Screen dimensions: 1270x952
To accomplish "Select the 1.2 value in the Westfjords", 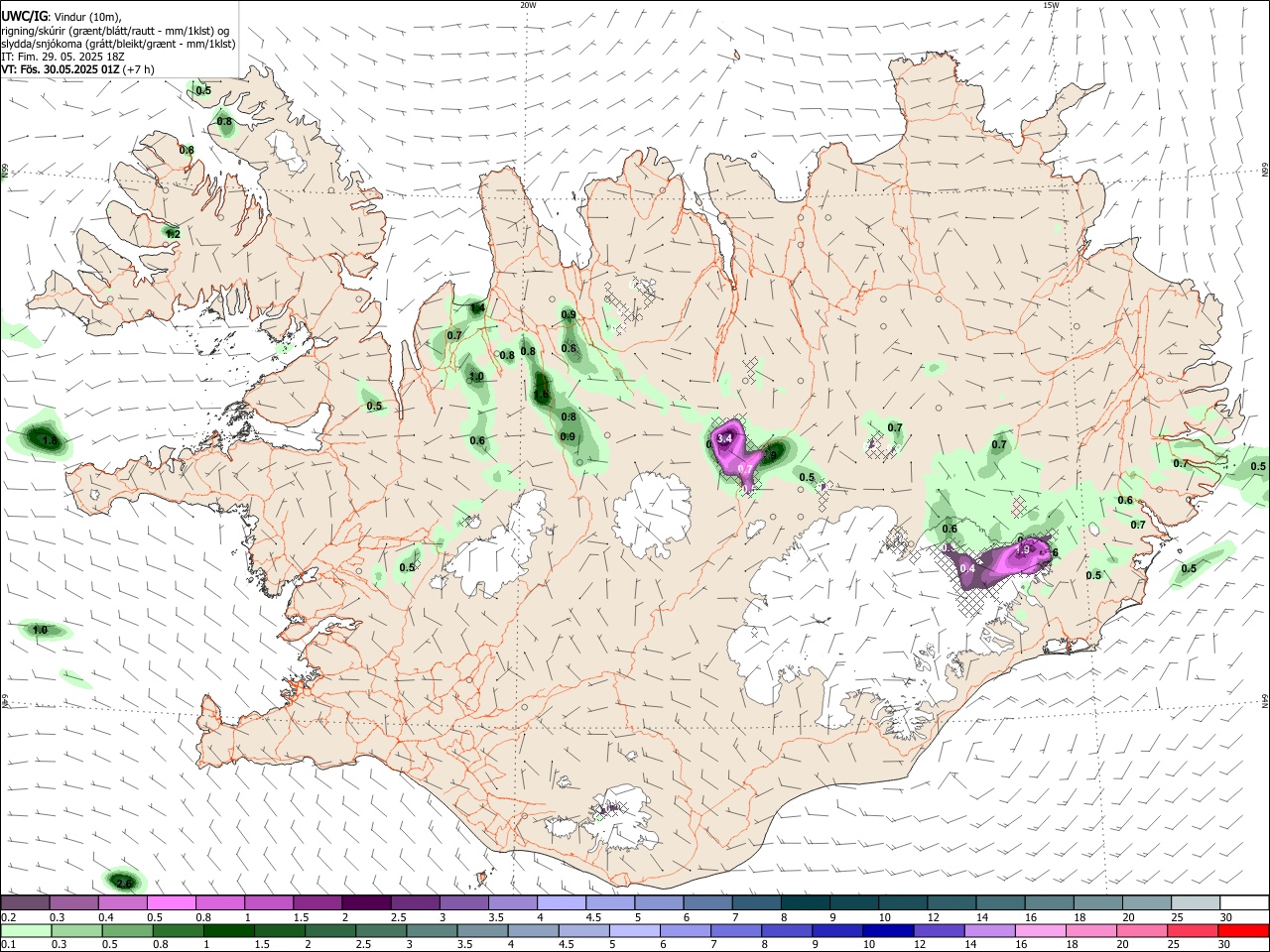I will click(x=173, y=234).
